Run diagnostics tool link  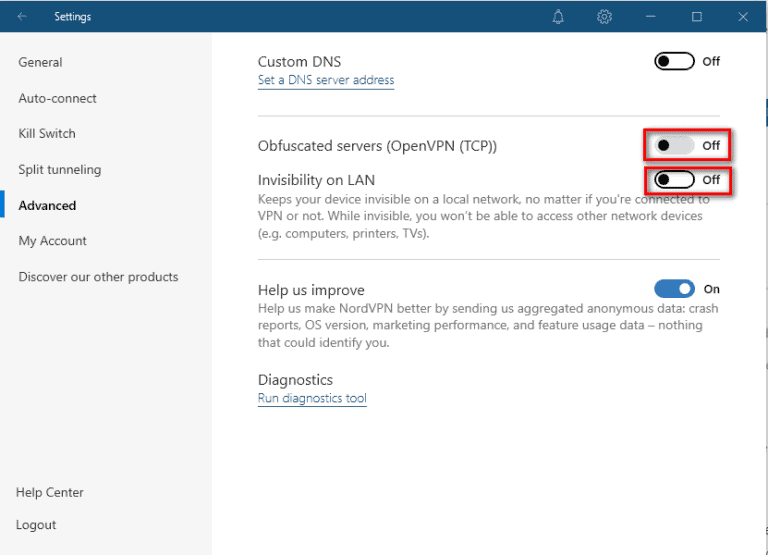(x=312, y=398)
